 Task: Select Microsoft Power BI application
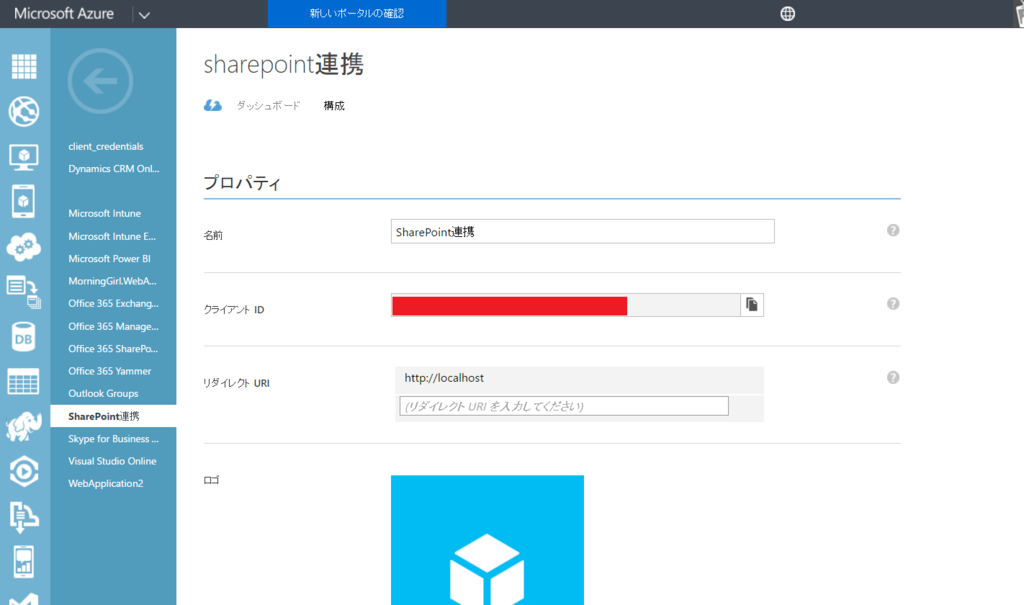(x=109, y=259)
